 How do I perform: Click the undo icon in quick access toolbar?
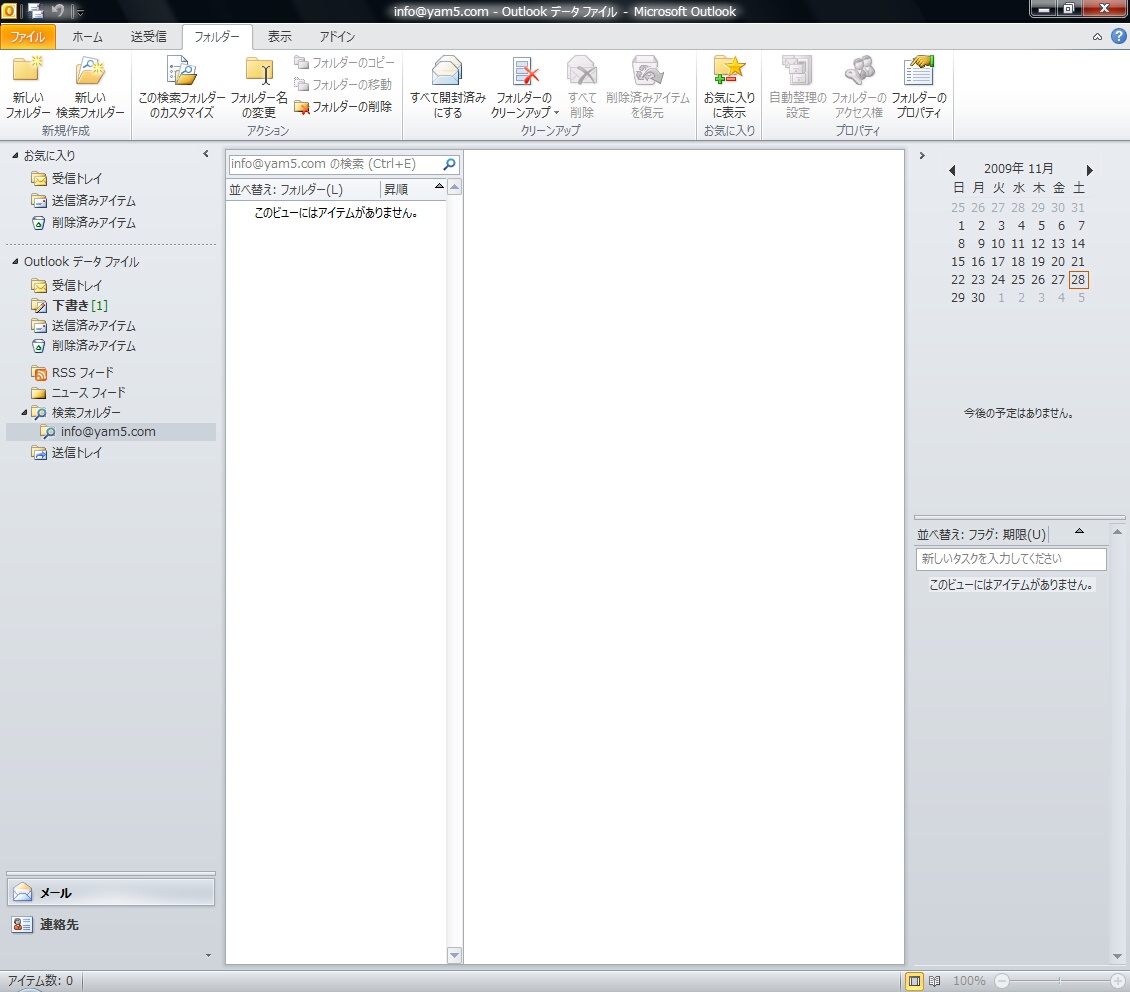pyautogui.click(x=58, y=11)
